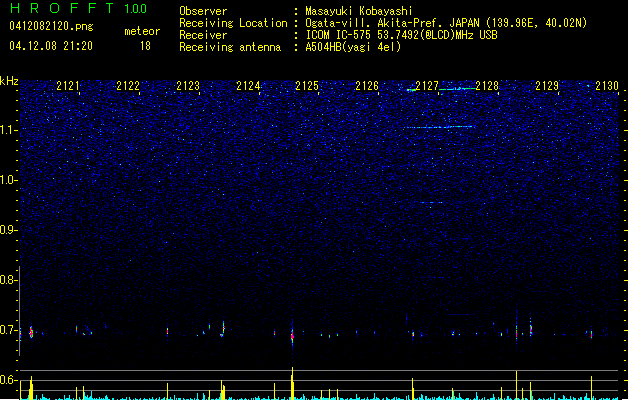The width and height of the screenshot is (629, 400).
Task: Click time marker 2130
Action: 607,86
